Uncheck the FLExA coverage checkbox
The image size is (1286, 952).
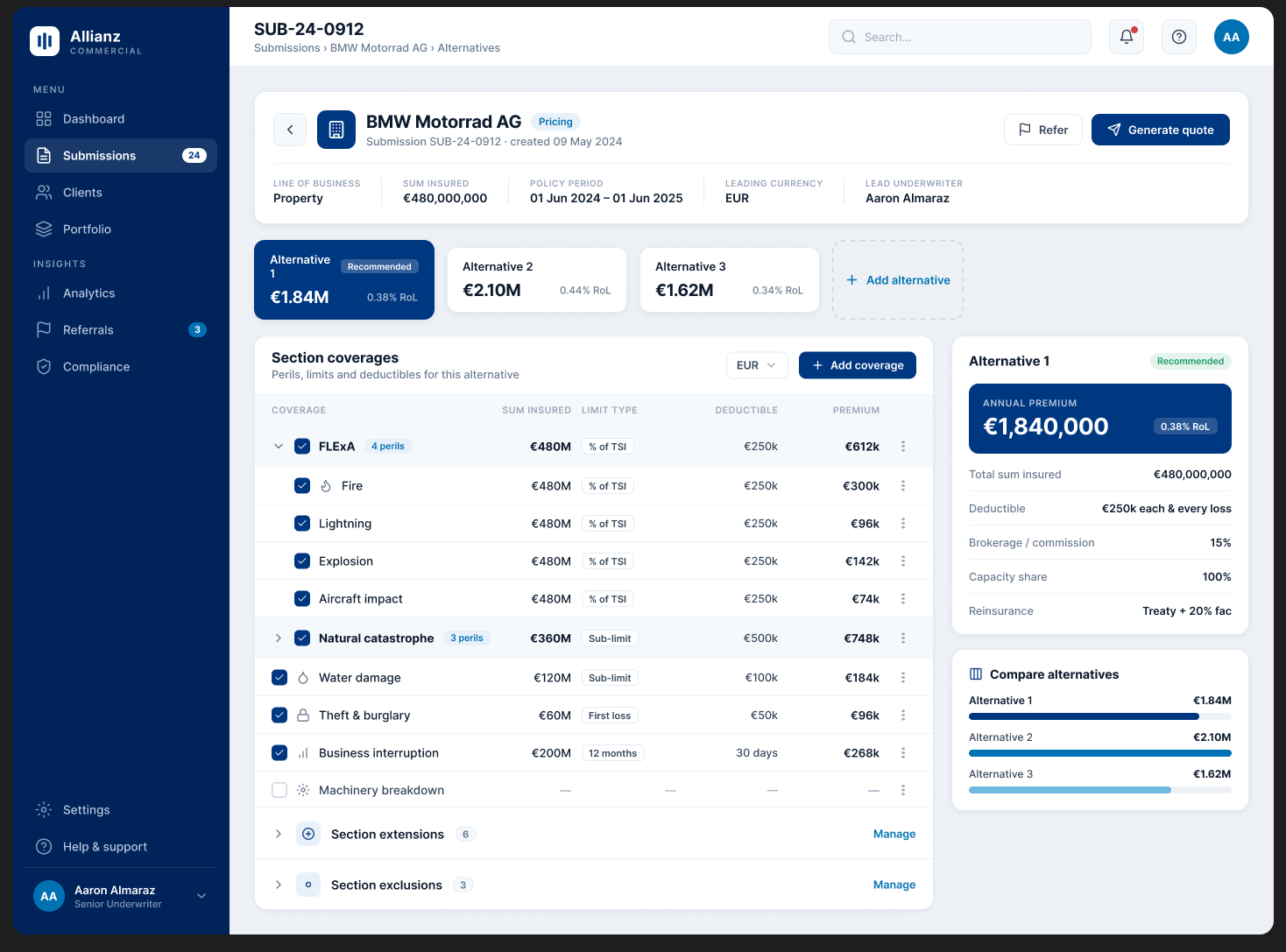(302, 447)
